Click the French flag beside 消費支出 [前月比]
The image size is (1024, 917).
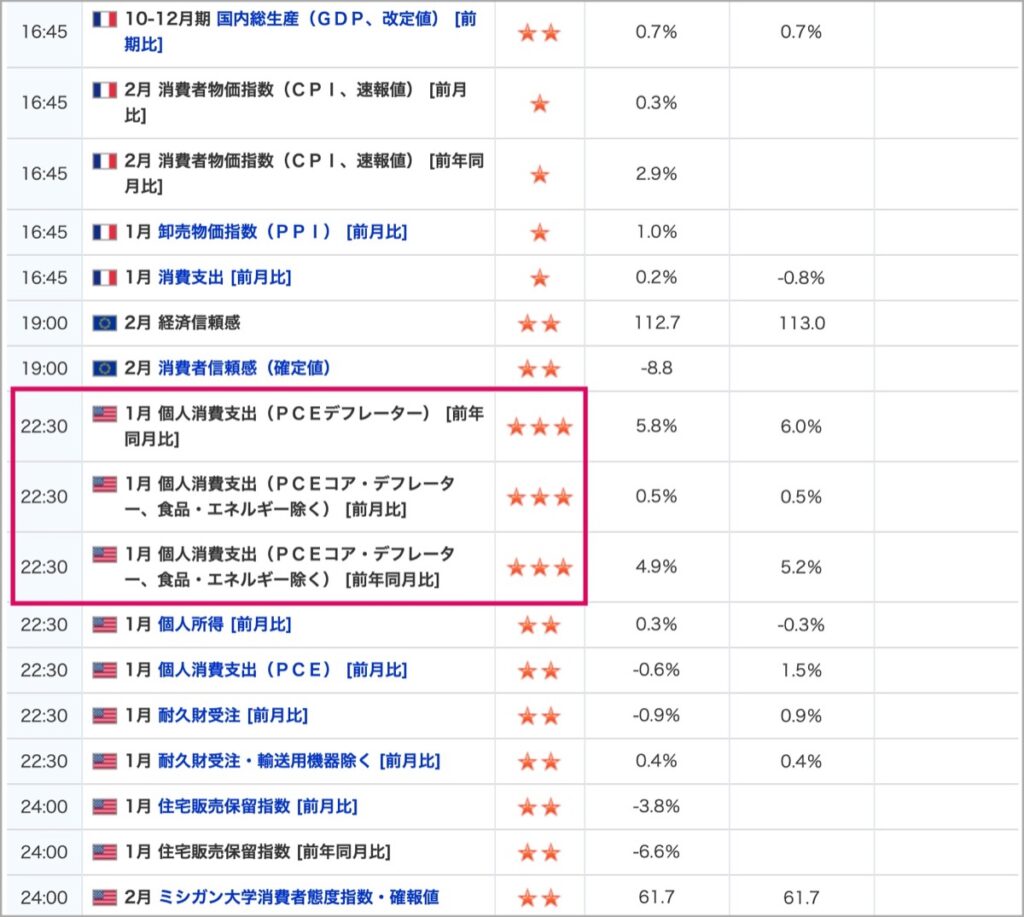(x=104, y=278)
